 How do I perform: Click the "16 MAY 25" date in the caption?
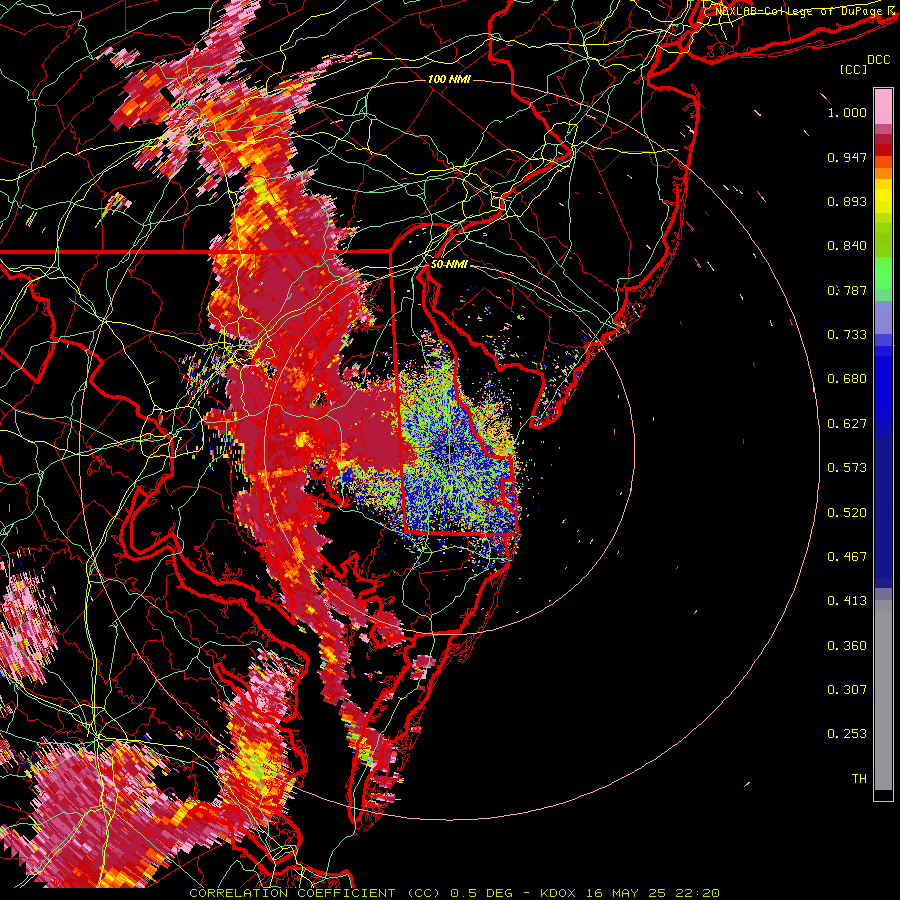click(626, 893)
